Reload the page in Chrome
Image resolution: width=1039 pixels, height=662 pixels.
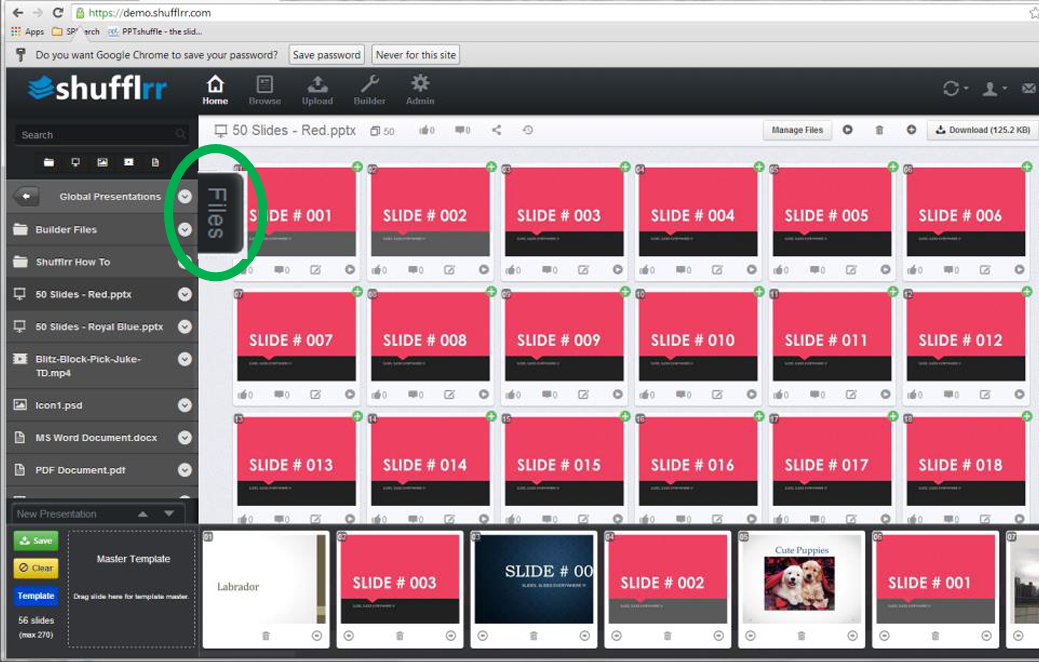[x=58, y=13]
